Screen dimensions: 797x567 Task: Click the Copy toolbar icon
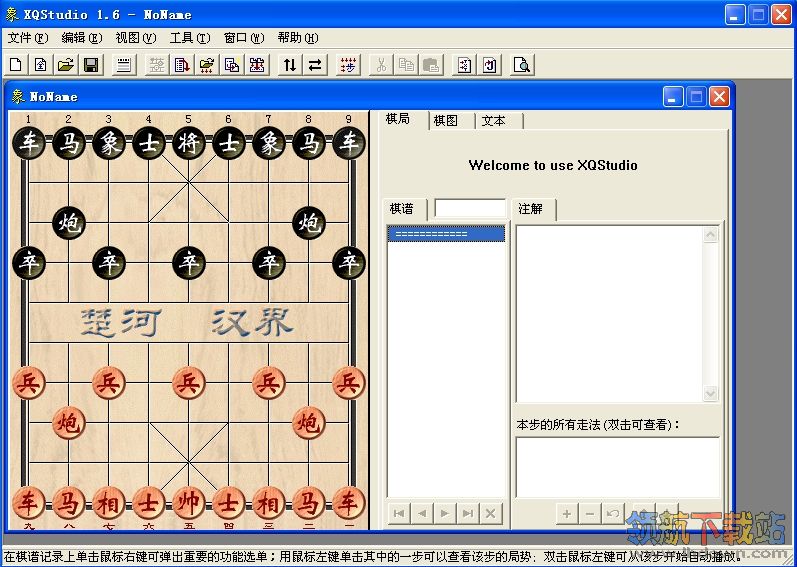pyautogui.click(x=406, y=65)
